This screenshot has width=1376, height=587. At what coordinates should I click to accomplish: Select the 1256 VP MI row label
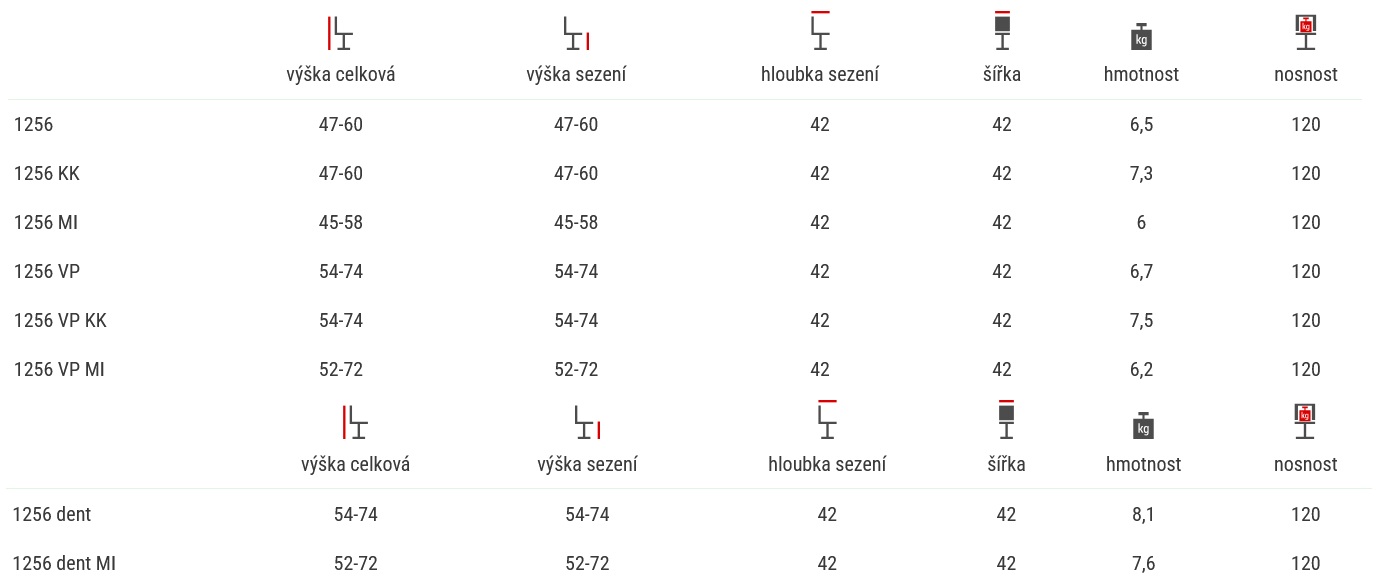coord(59,370)
